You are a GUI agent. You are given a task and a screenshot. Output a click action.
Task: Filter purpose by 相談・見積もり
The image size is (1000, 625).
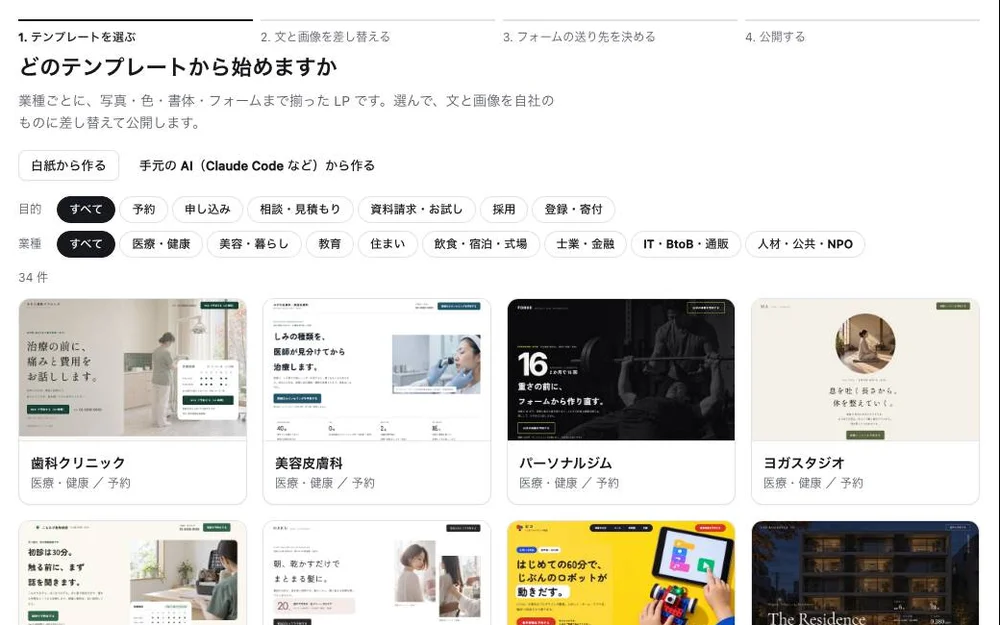(300, 209)
